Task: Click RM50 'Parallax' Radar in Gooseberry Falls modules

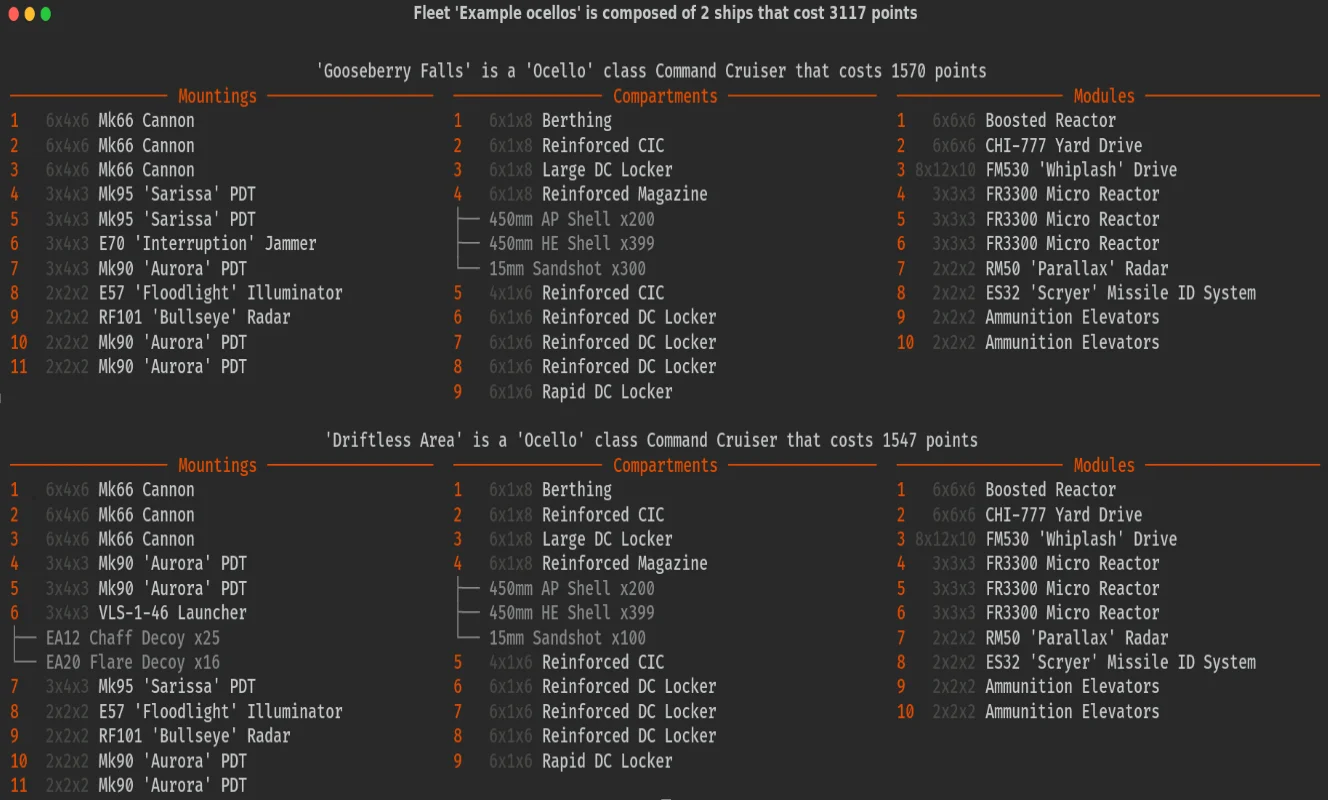Action: click(1076, 268)
